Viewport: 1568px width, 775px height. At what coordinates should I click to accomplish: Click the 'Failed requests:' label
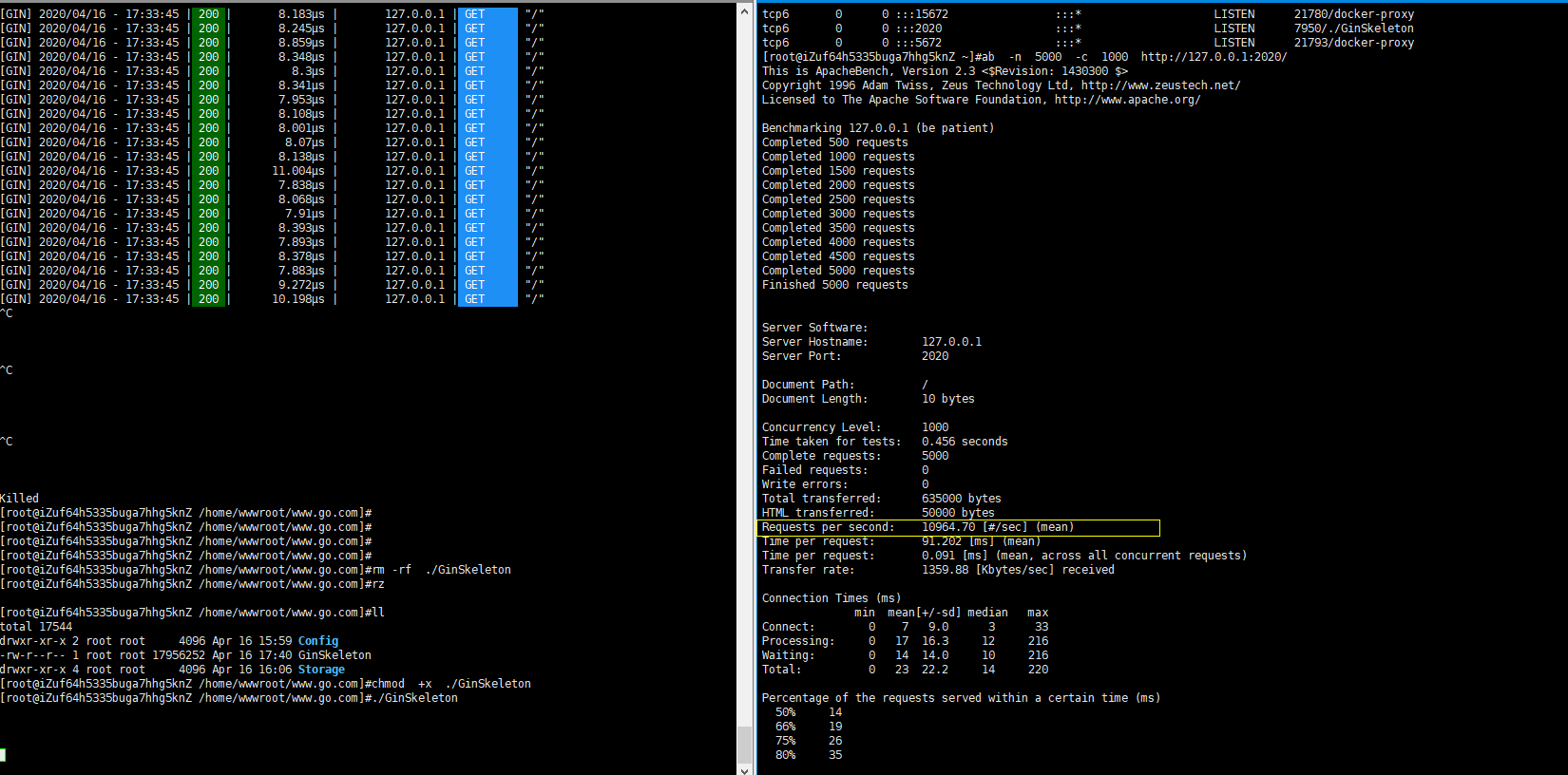click(814, 470)
